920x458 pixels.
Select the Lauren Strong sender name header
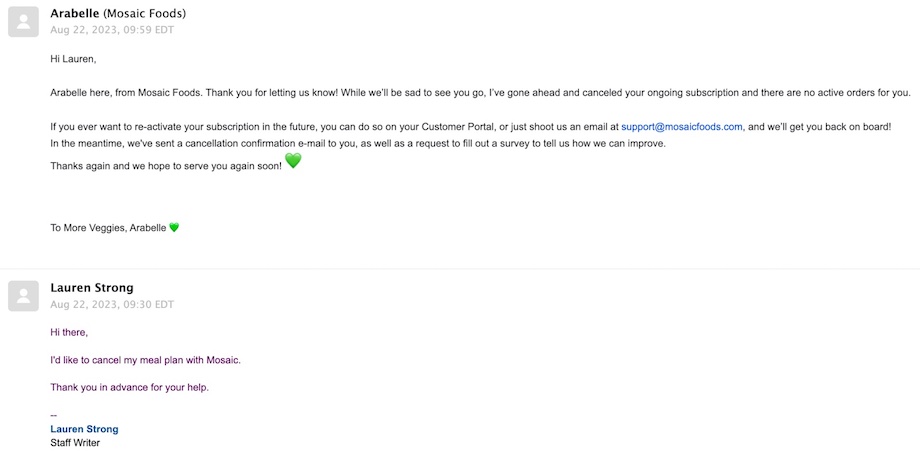pos(91,288)
